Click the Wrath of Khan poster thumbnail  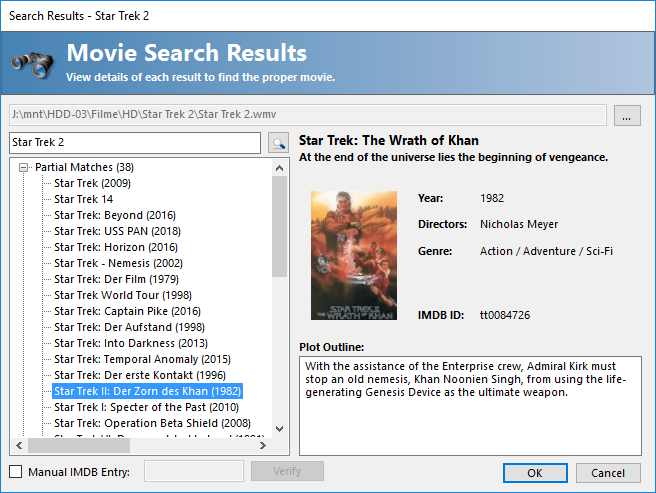(x=354, y=256)
